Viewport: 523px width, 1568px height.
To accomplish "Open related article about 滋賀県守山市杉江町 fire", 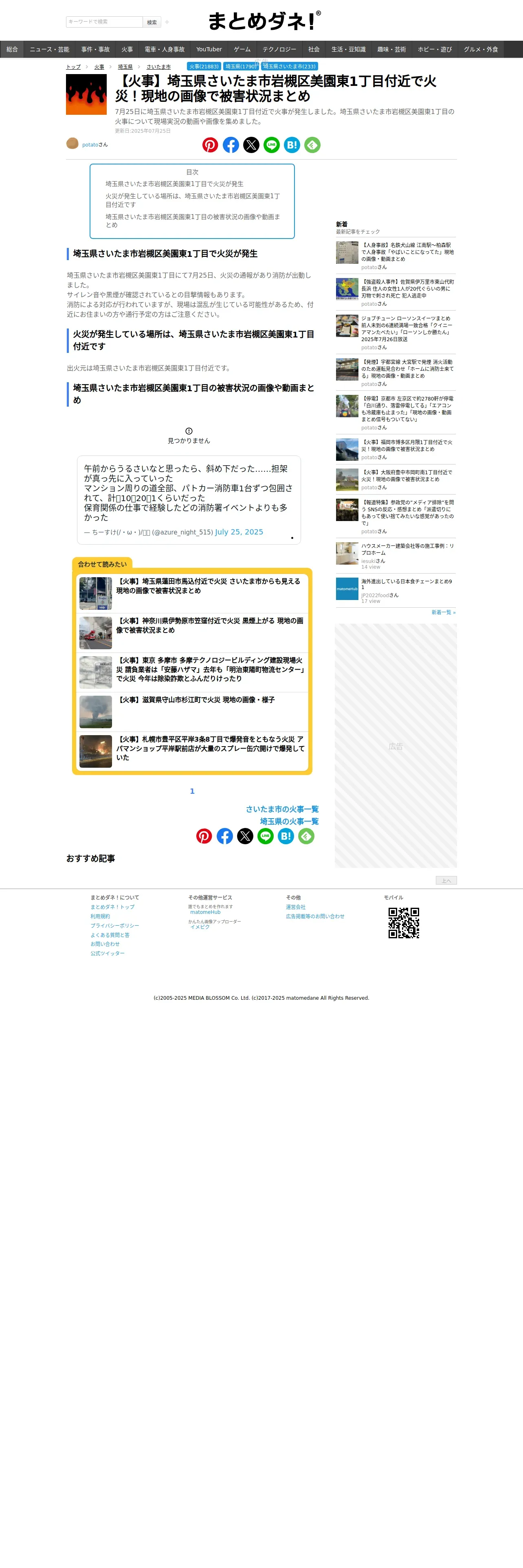I will pos(196,700).
